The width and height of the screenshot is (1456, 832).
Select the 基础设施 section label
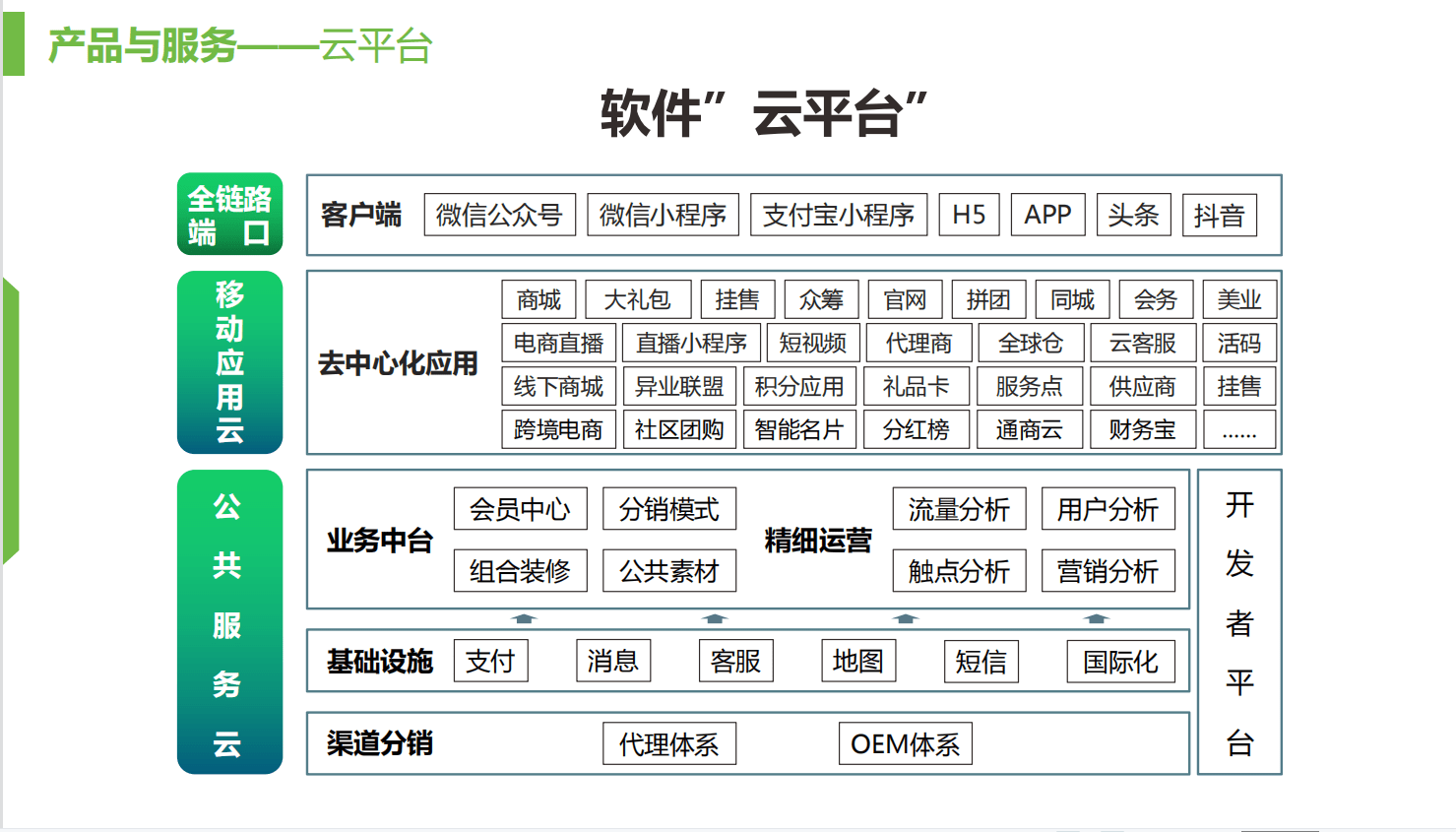pos(380,662)
